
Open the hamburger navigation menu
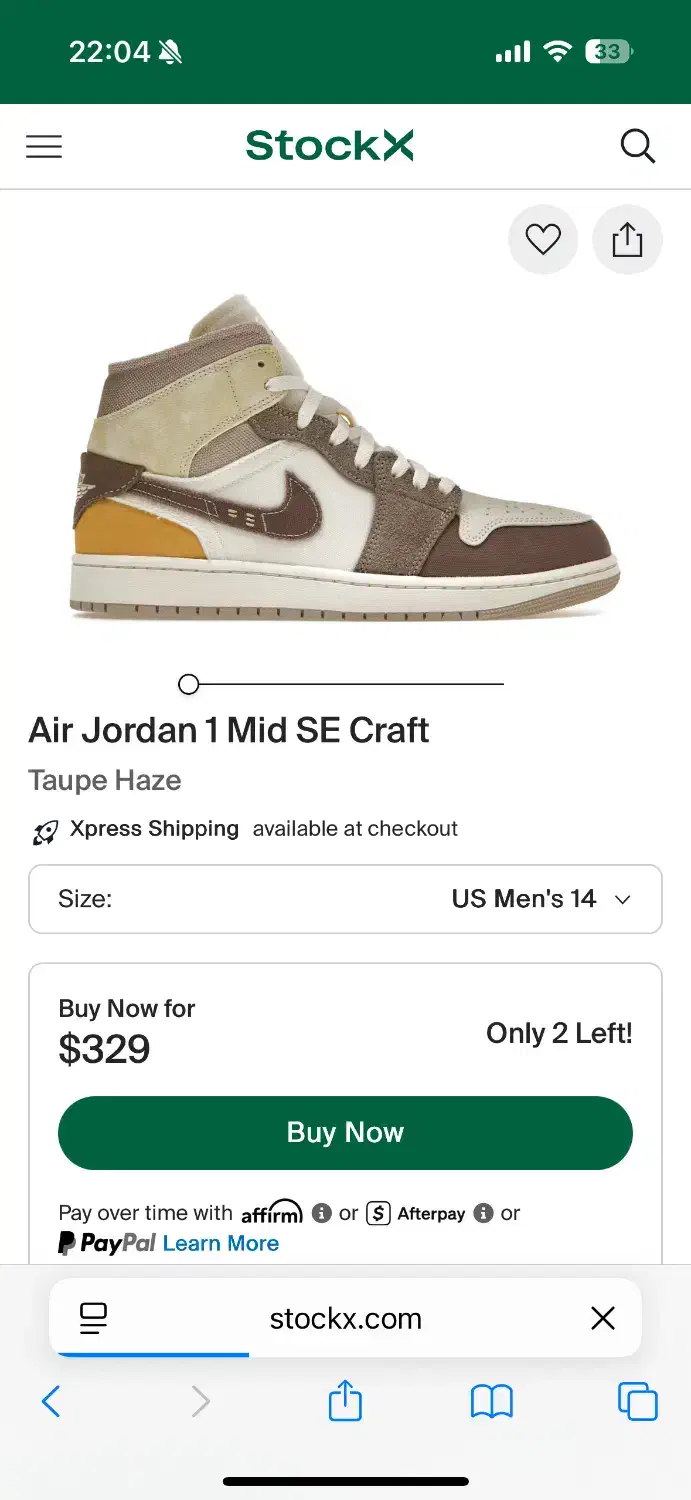click(x=44, y=147)
